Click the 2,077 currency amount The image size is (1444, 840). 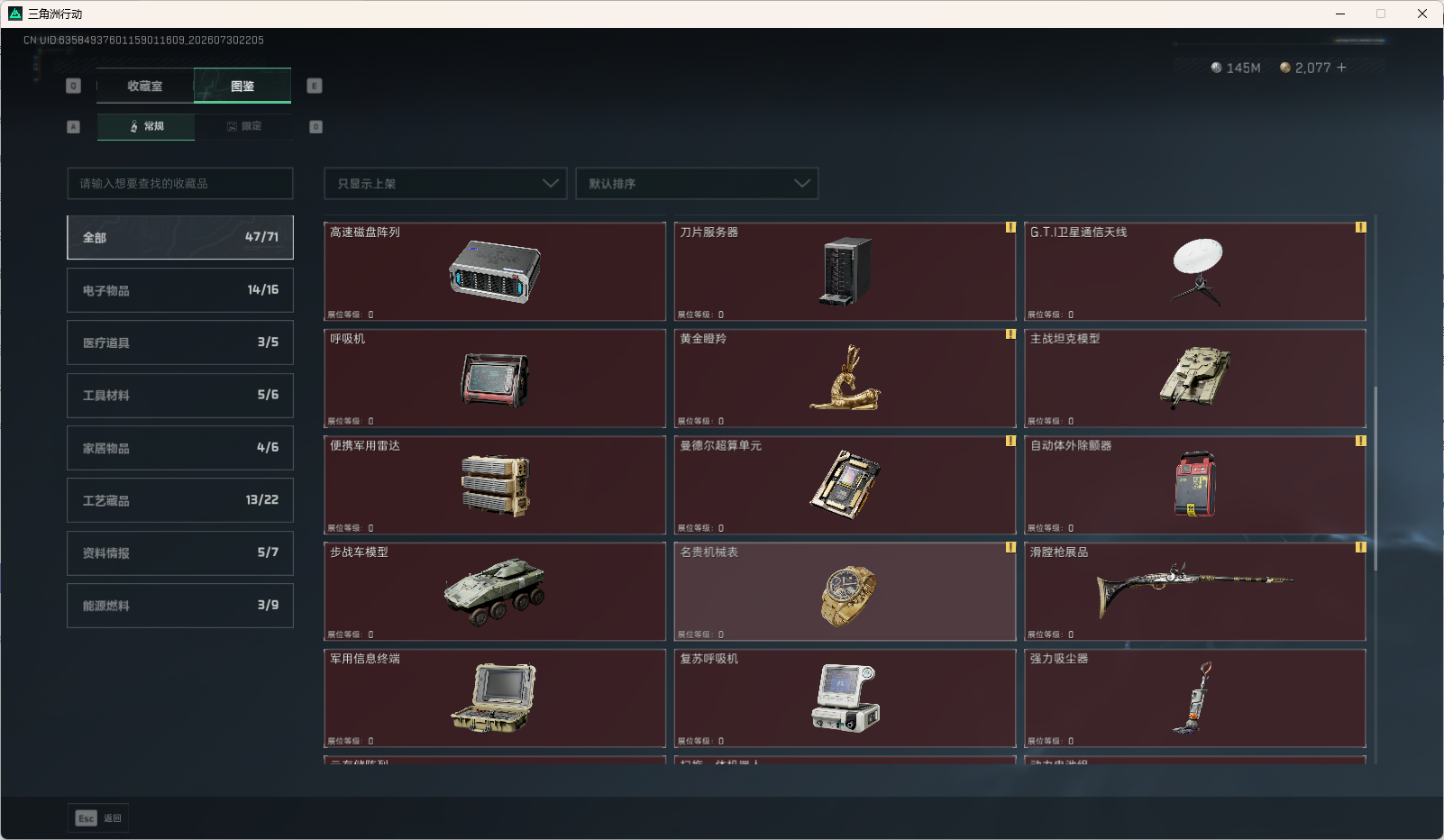[1312, 68]
